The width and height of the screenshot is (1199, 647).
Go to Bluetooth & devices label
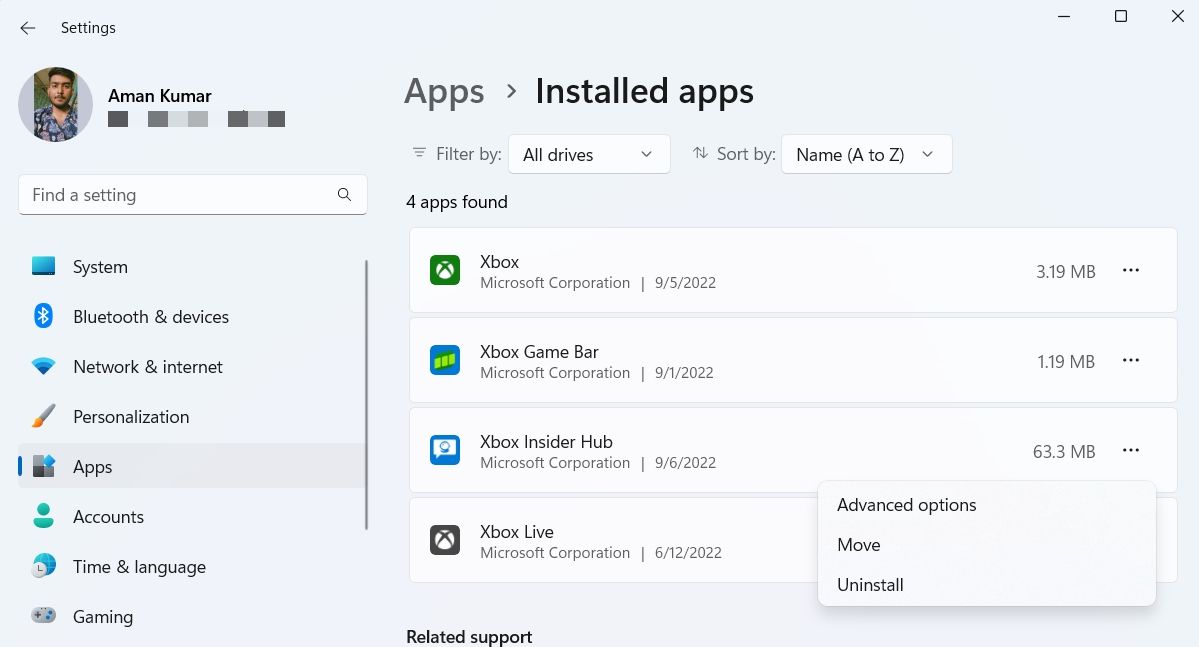pyautogui.click(x=151, y=317)
